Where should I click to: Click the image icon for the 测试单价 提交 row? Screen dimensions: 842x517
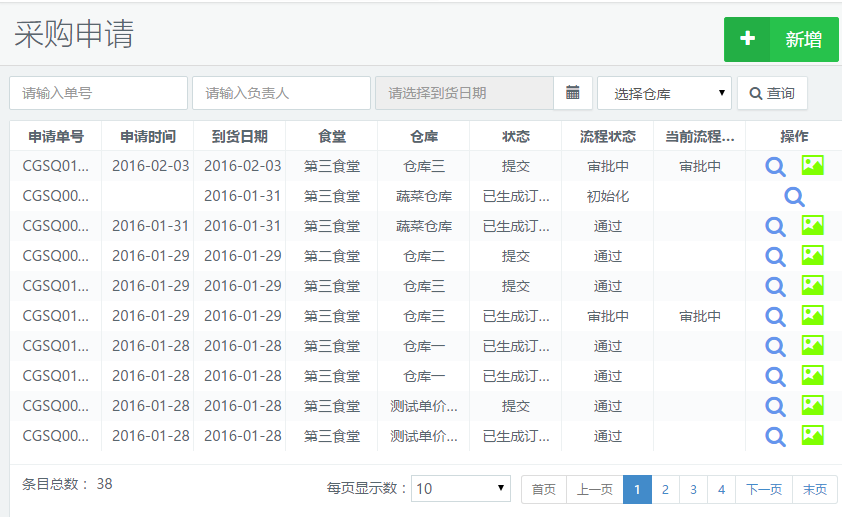tap(812, 406)
